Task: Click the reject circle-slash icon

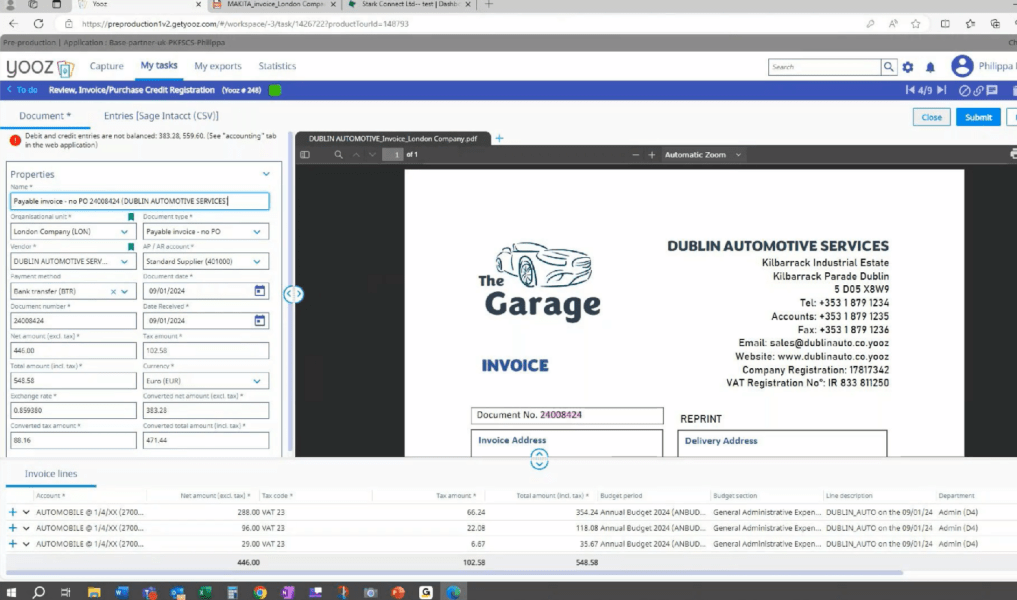Action: click(964, 90)
